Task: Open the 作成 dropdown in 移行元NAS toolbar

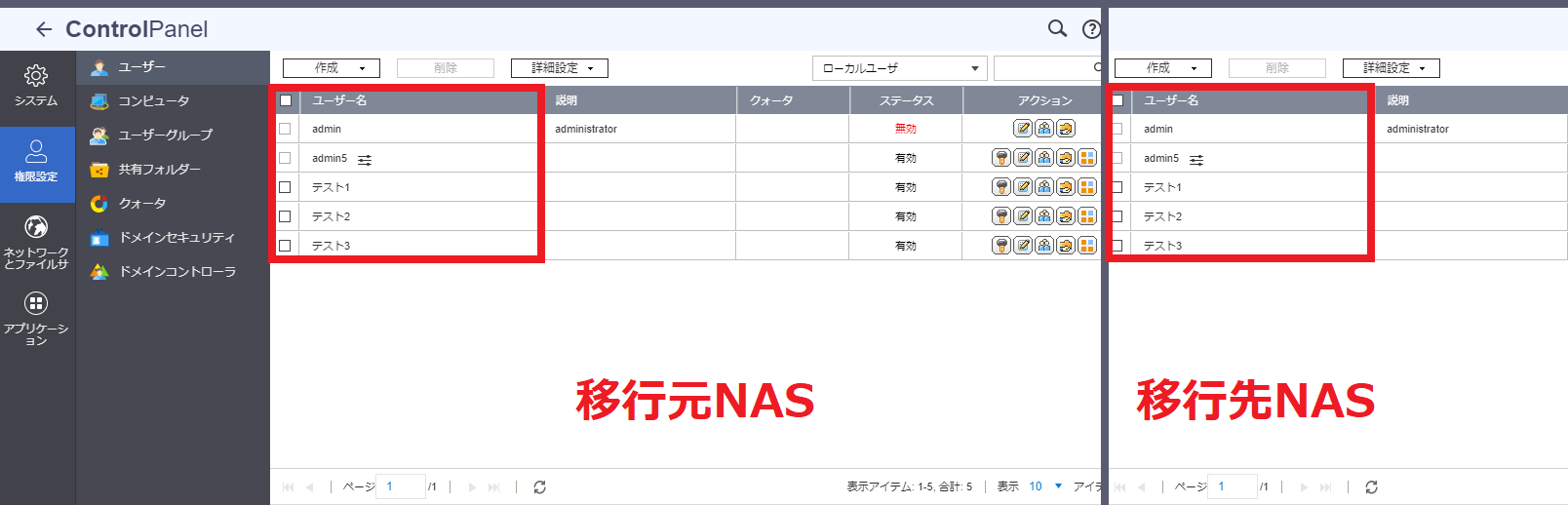Action: 331,68
